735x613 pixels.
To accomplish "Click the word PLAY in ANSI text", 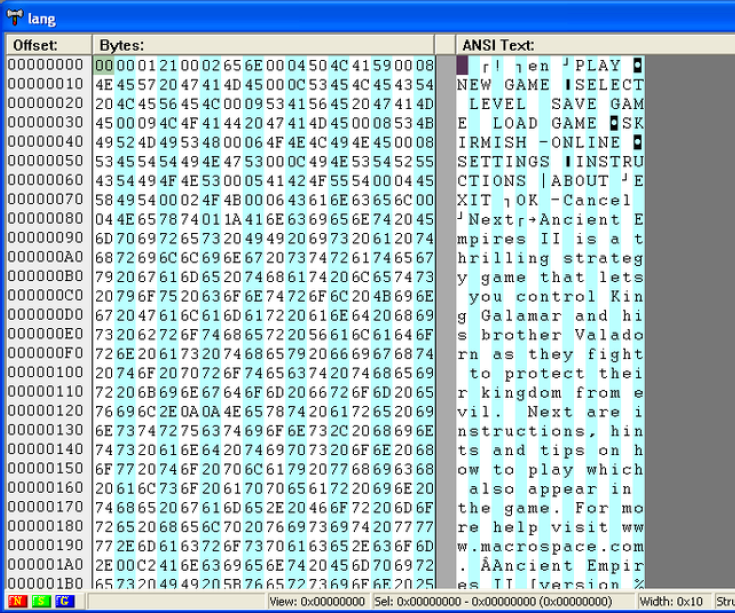I will pyautogui.click(x=598, y=66).
